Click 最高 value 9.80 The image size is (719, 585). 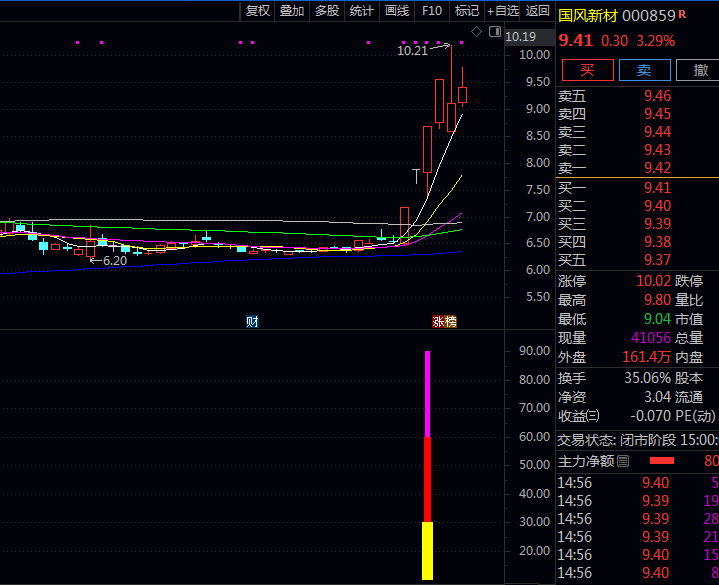657,300
